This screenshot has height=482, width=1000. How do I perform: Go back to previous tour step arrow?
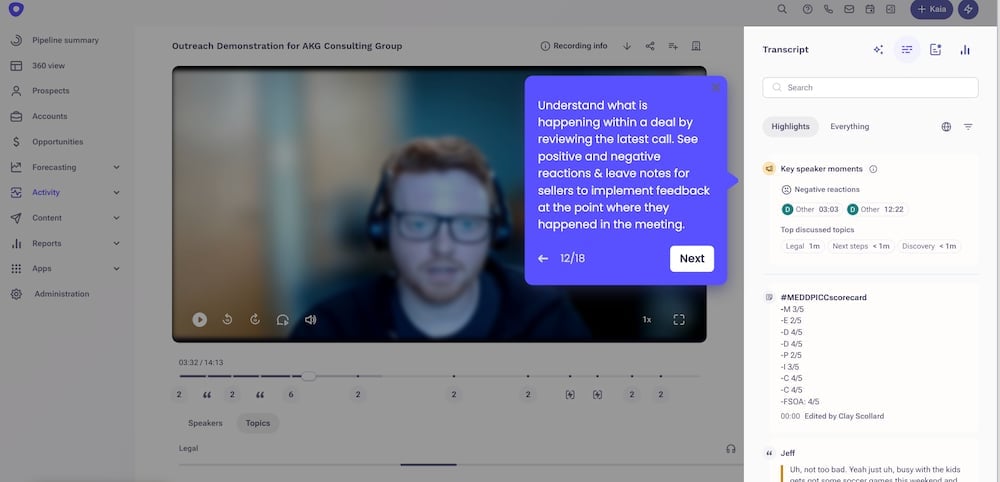coord(543,258)
